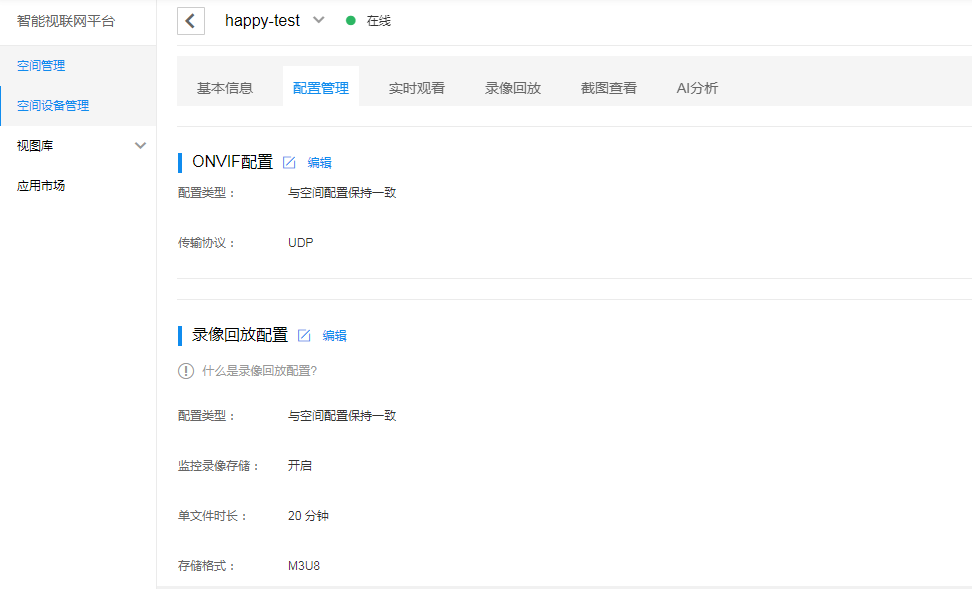Switch to the 基本信息 tab
Viewport: 972px width, 589px height.
click(x=224, y=88)
